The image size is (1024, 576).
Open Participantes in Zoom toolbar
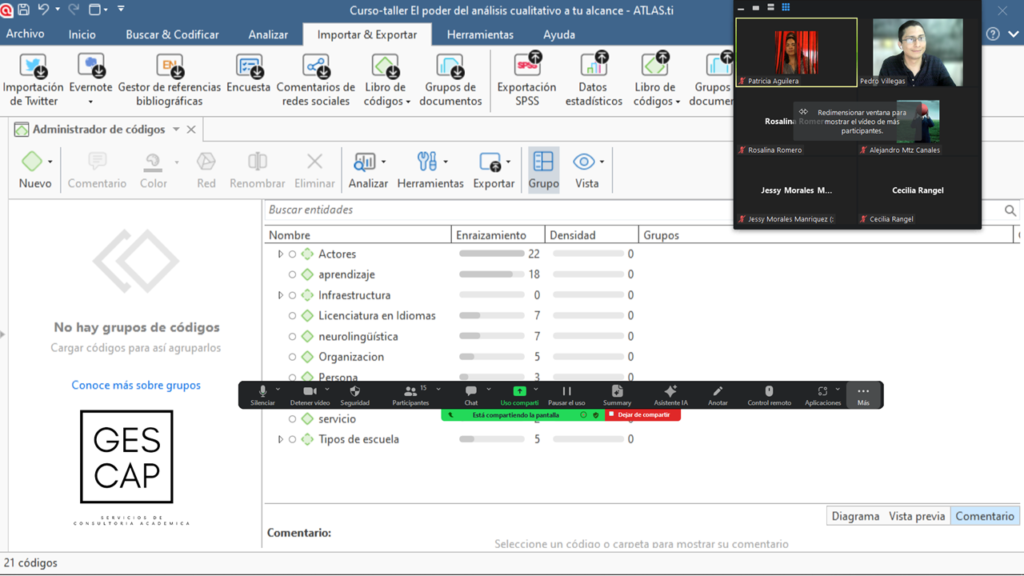pyautogui.click(x=410, y=394)
